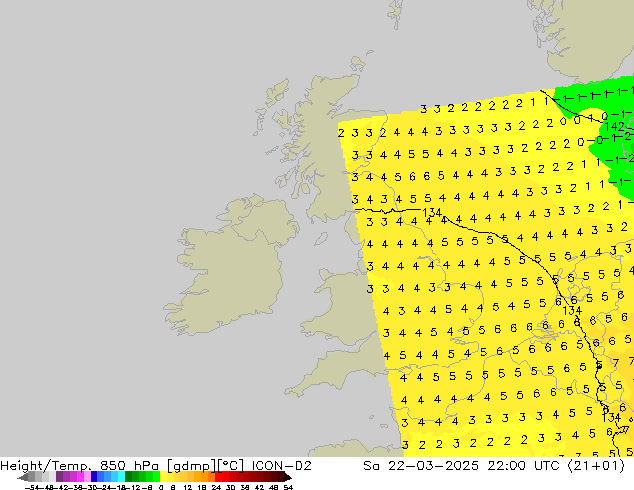Select the cyan legend swatch
Image resolution: width=634 pixels, height=490 pixels.
121,477
